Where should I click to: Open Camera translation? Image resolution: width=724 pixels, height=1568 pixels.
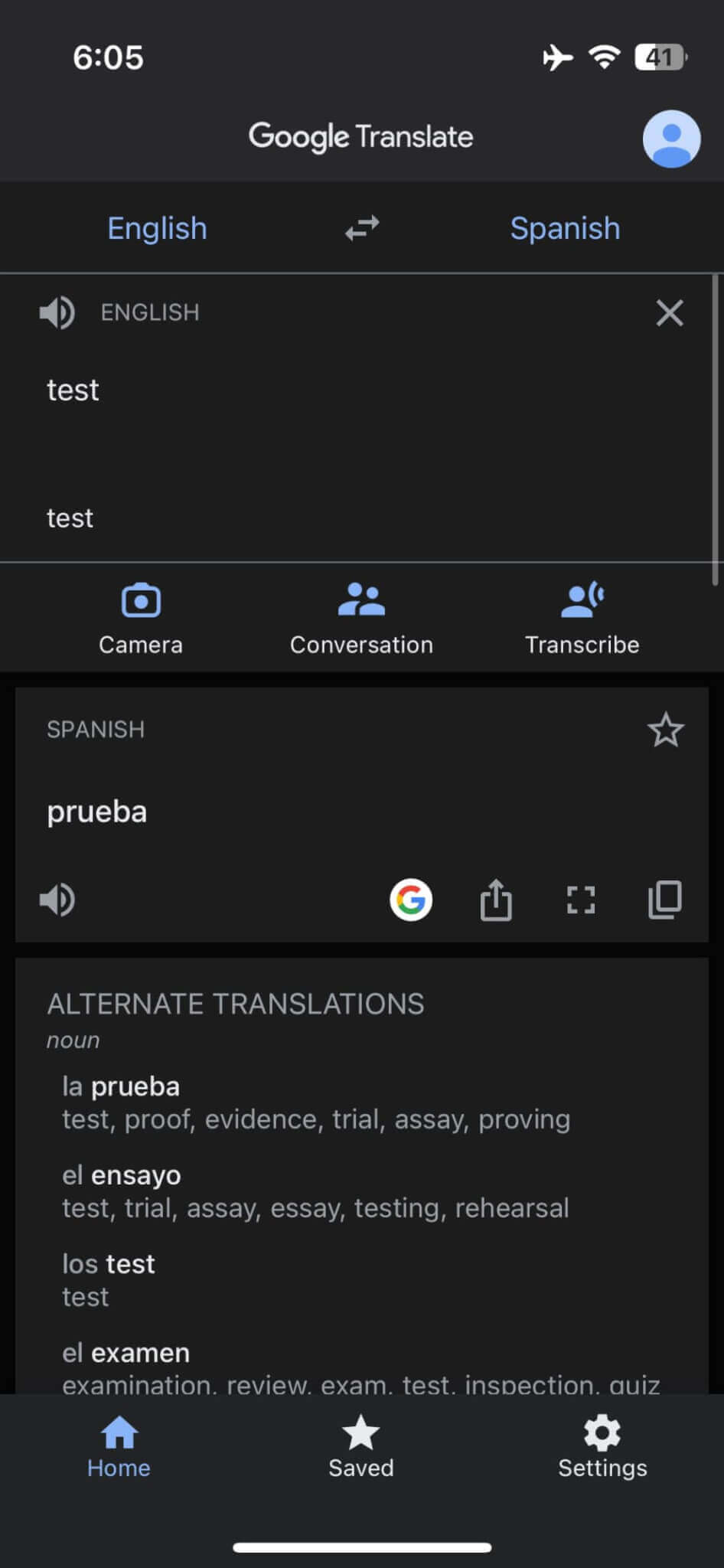(x=141, y=619)
